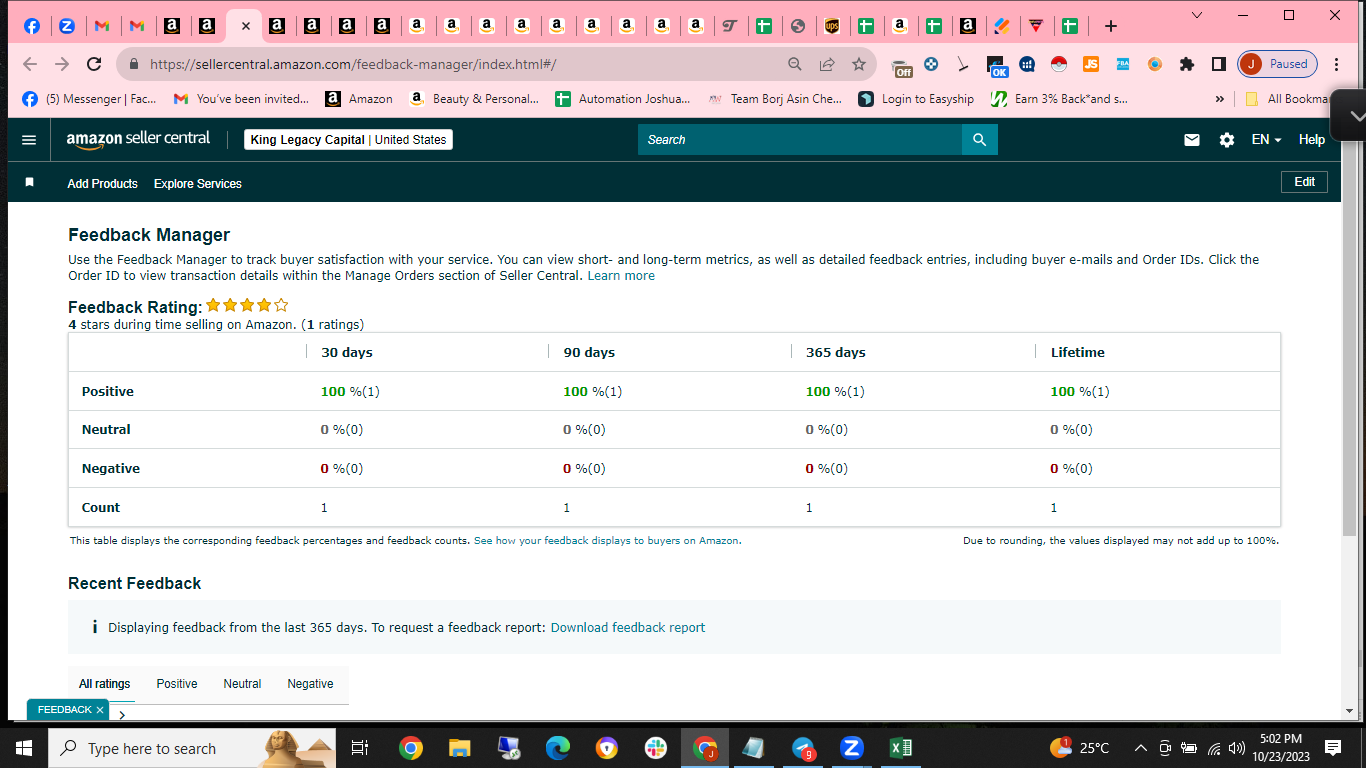Open the EN language dropdown

click(1266, 140)
